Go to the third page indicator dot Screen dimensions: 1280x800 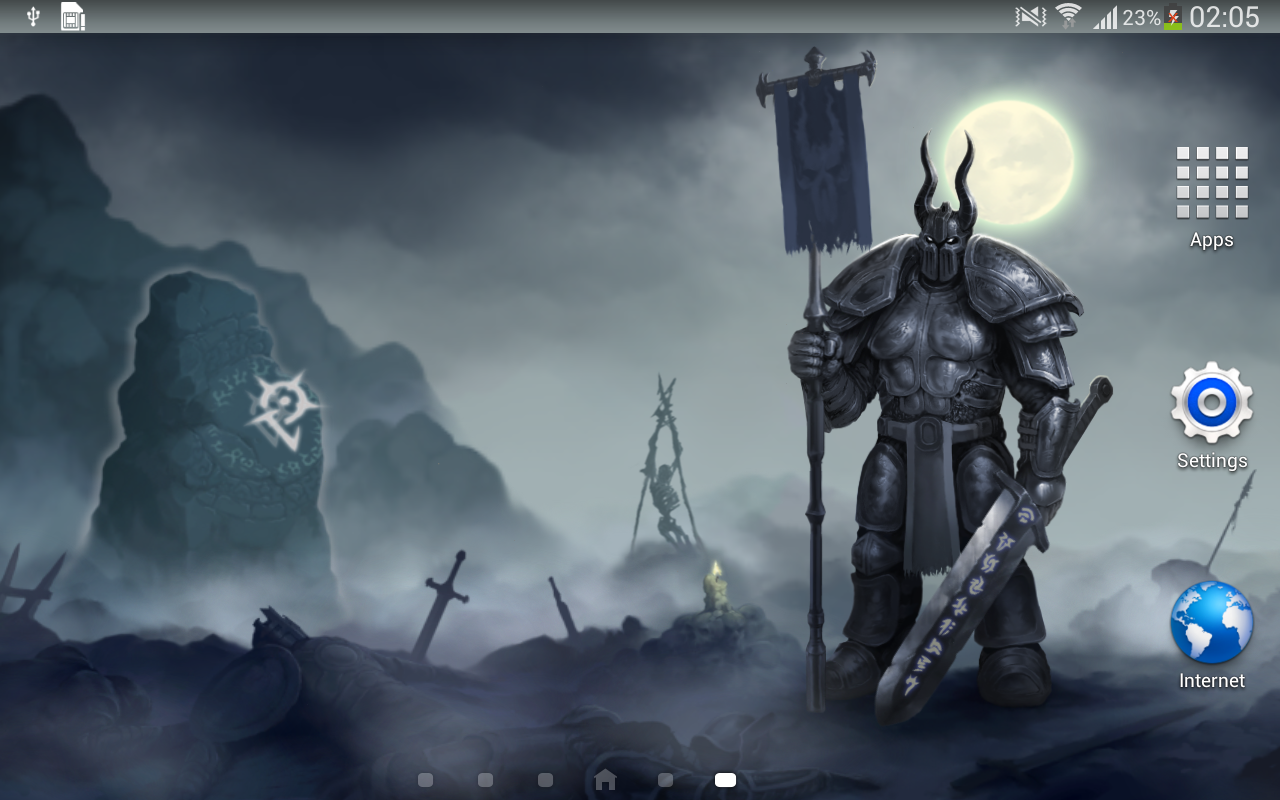pos(545,780)
